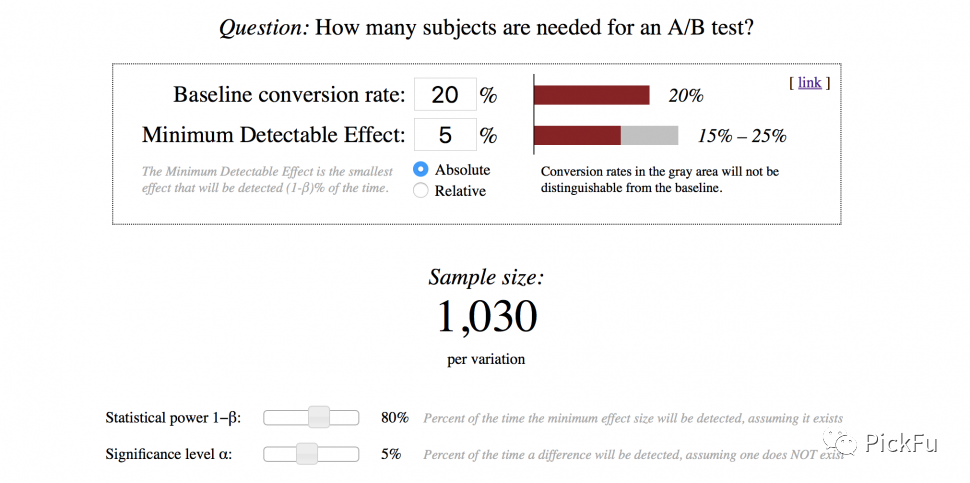
Task: Click the "per variation" caption
Action: (486, 360)
